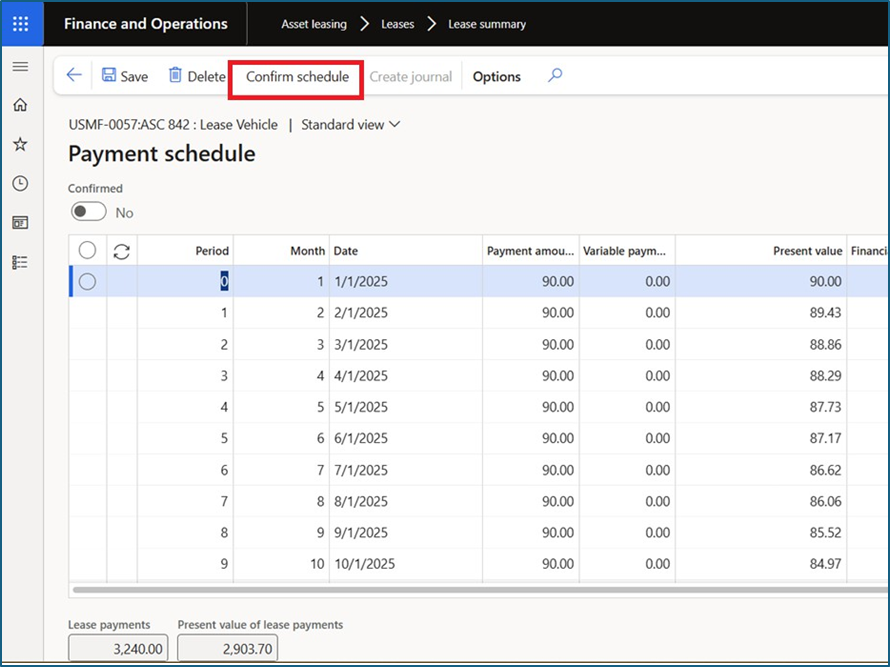The image size is (890, 667).
Task: Expand the hamburger navigation pane
Action: pos(20,66)
